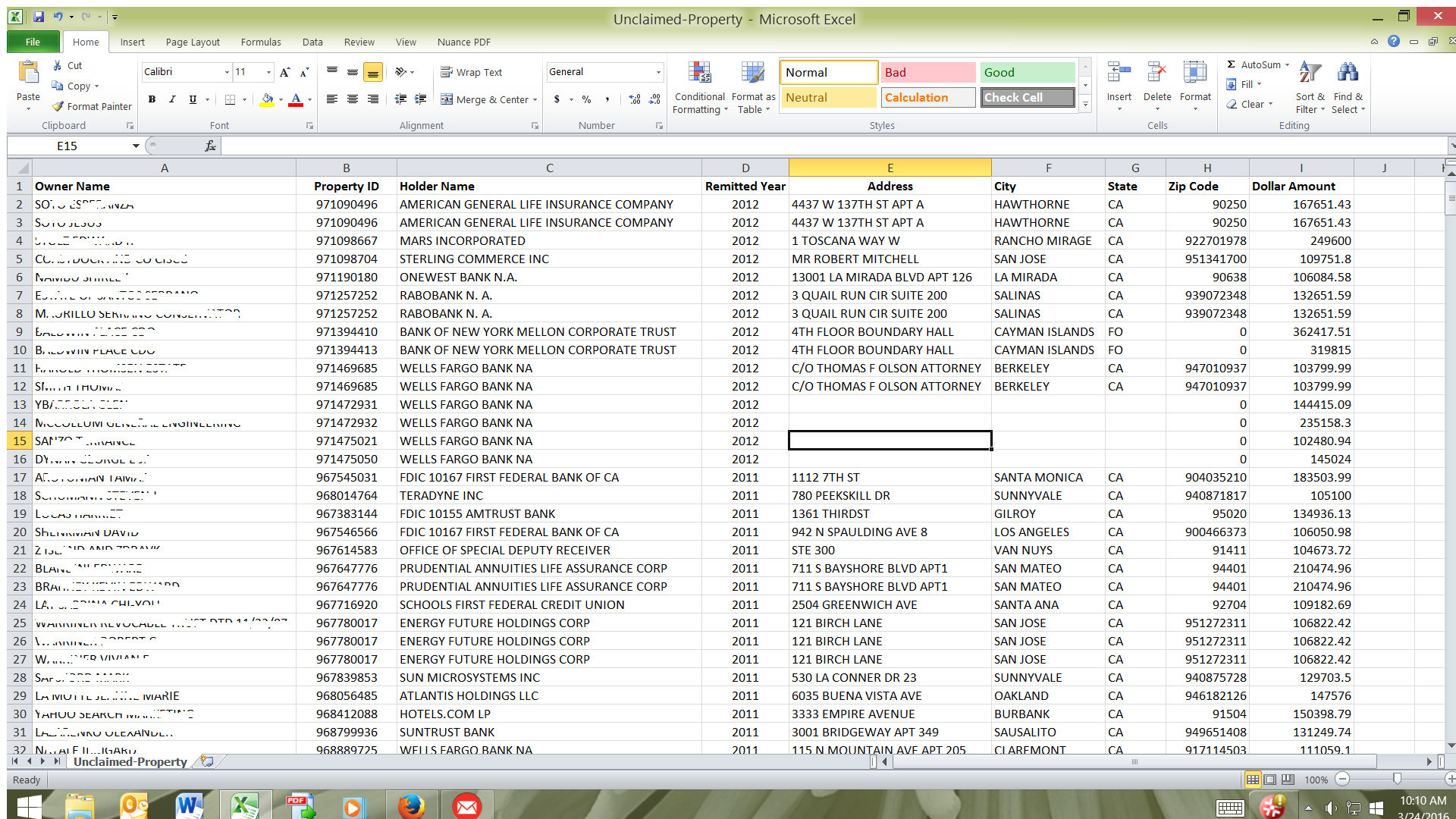The image size is (1456, 819).
Task: Apply Accounting dollar number format
Action: pyautogui.click(x=557, y=99)
